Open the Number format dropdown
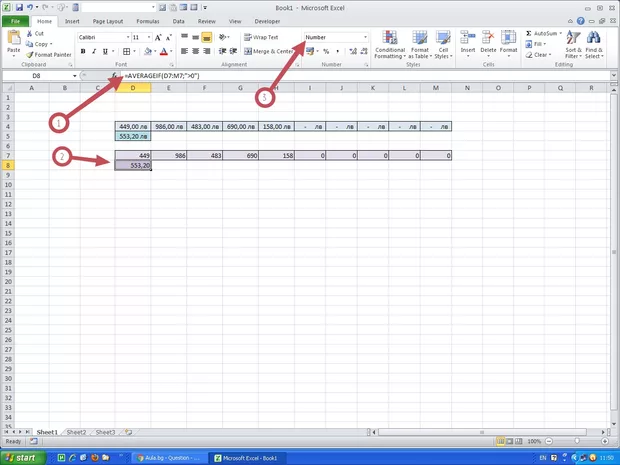Viewport: 620px width, 465px height. tap(365, 37)
